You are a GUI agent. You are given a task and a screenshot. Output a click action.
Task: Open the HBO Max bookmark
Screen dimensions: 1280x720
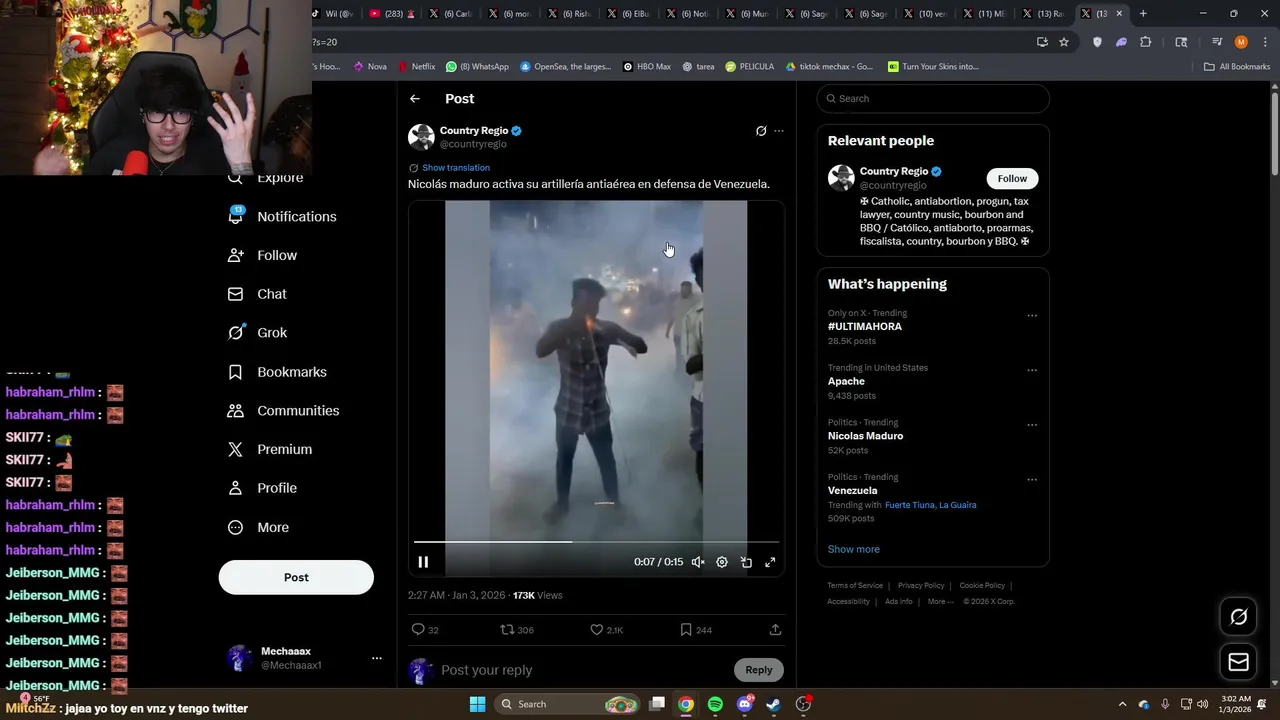(647, 67)
